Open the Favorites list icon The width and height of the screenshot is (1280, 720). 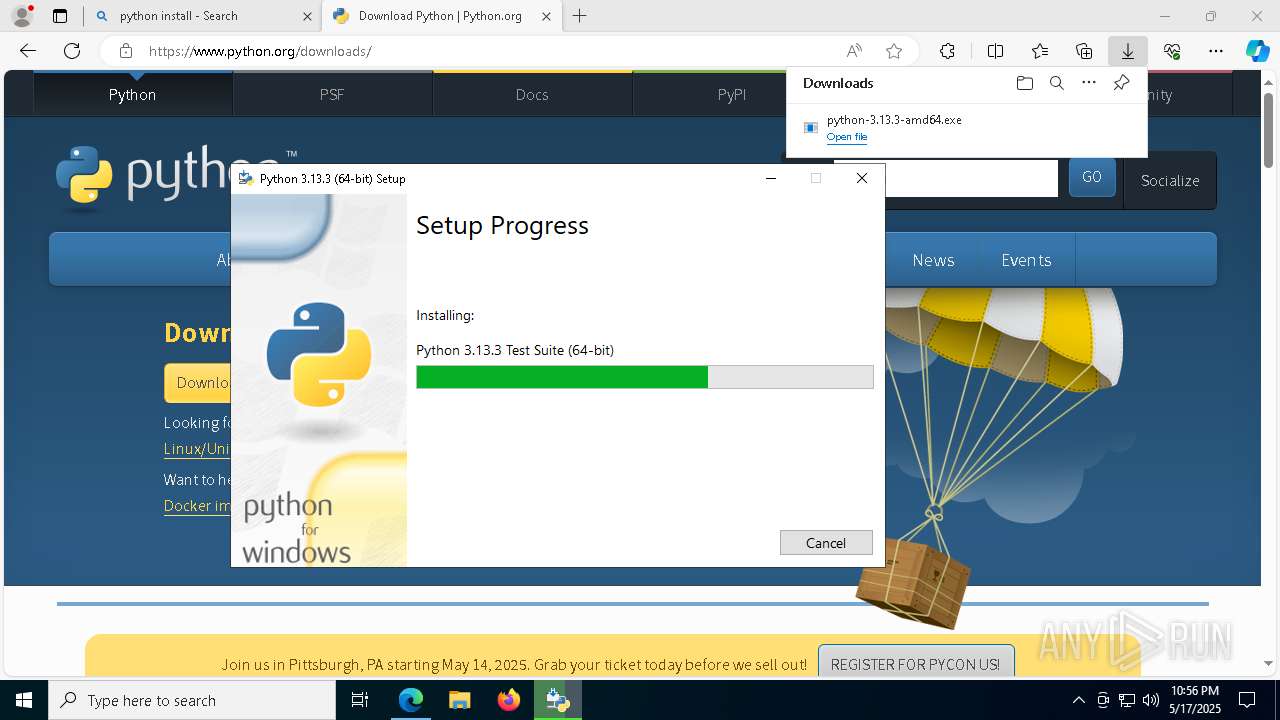click(x=1040, y=51)
